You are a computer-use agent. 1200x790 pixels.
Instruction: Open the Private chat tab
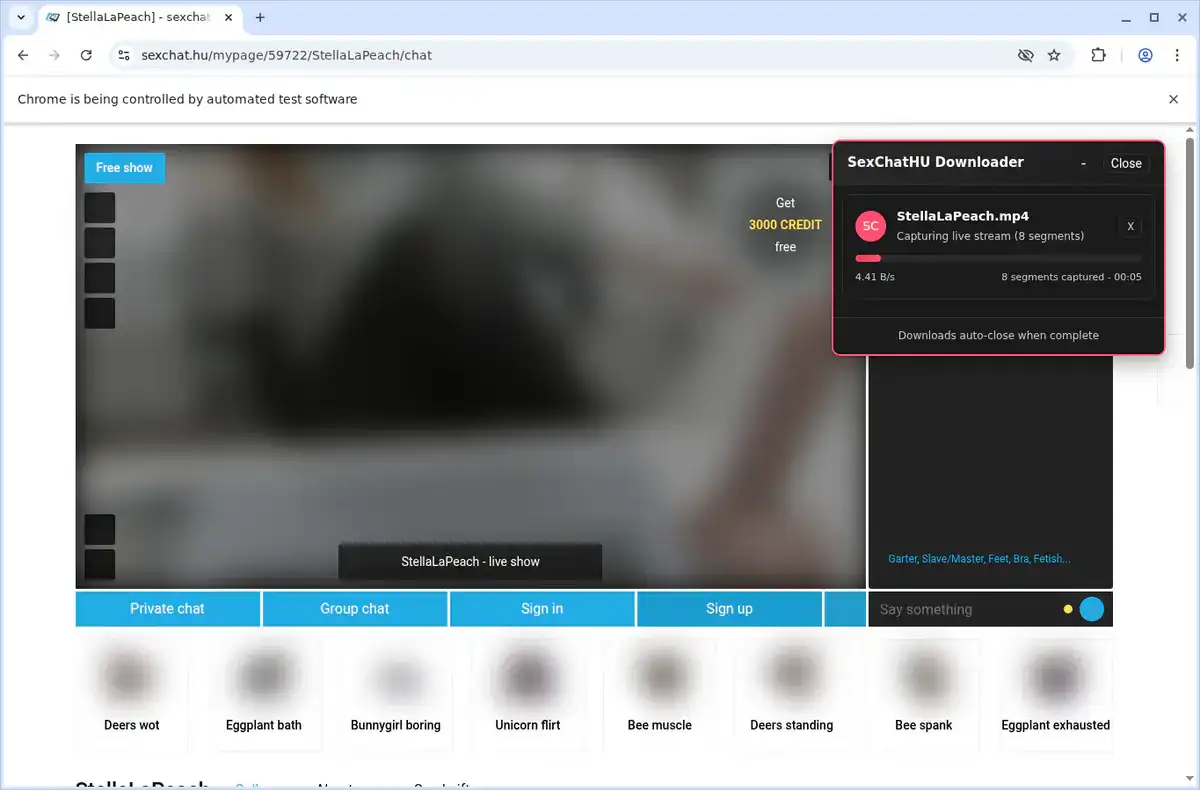point(167,609)
